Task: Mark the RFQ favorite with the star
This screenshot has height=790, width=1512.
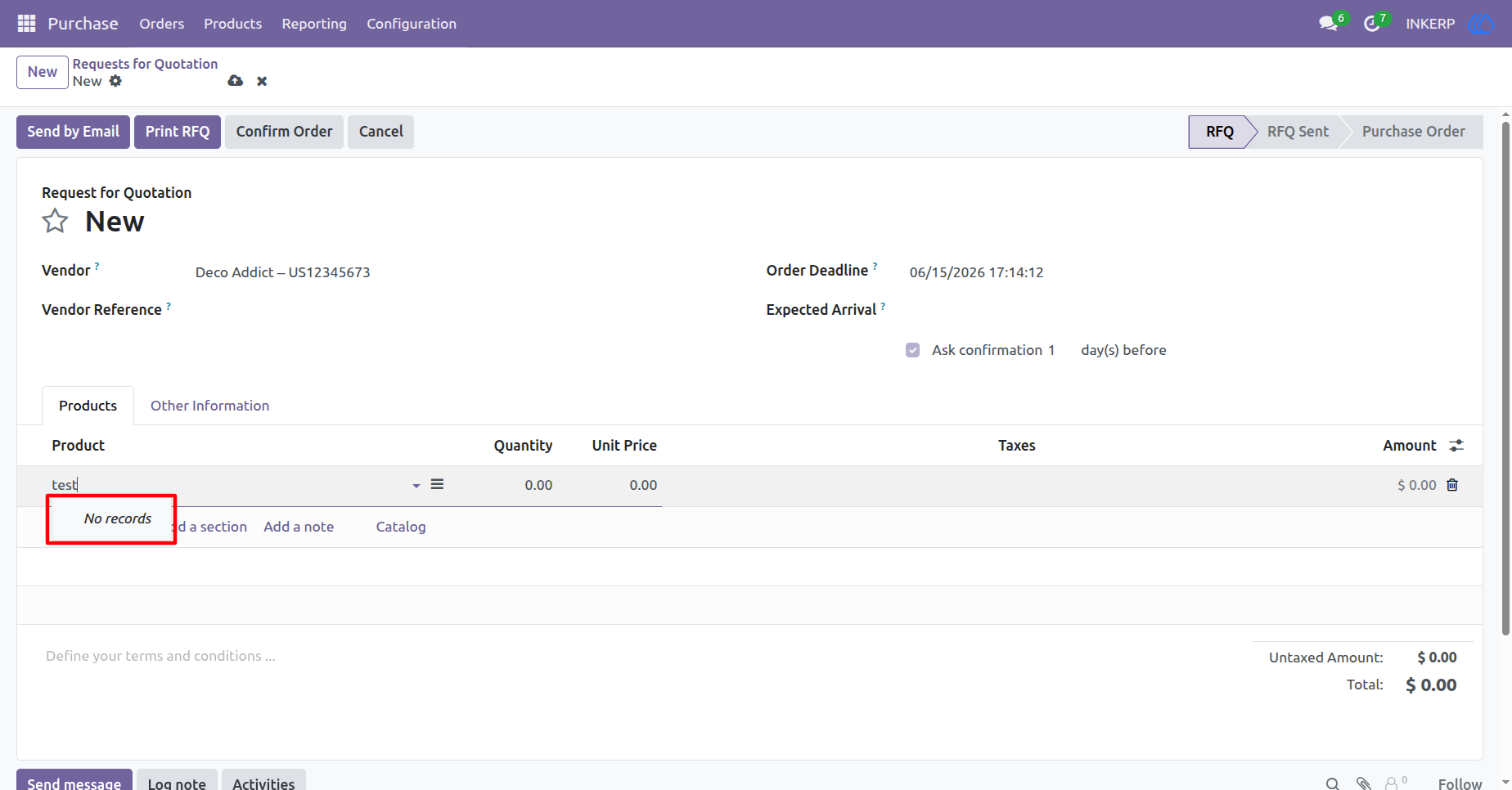Action: pyautogui.click(x=55, y=221)
